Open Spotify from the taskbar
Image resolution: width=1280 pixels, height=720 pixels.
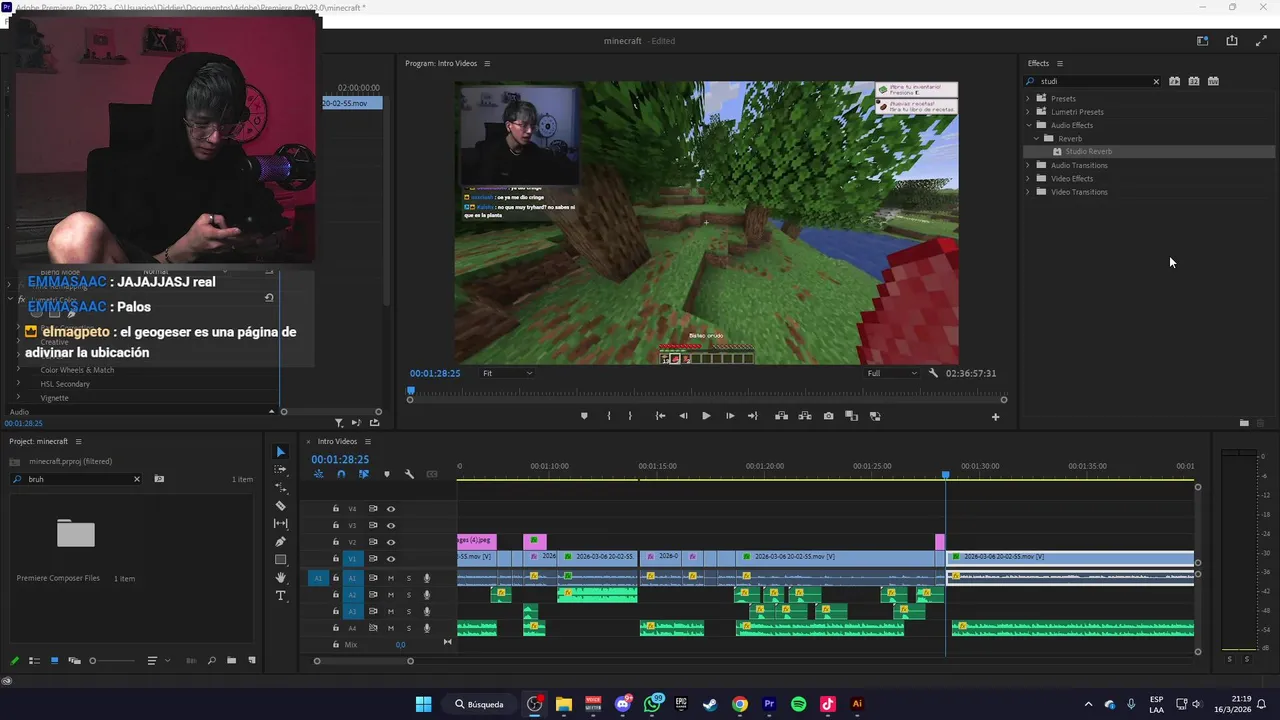point(798,704)
